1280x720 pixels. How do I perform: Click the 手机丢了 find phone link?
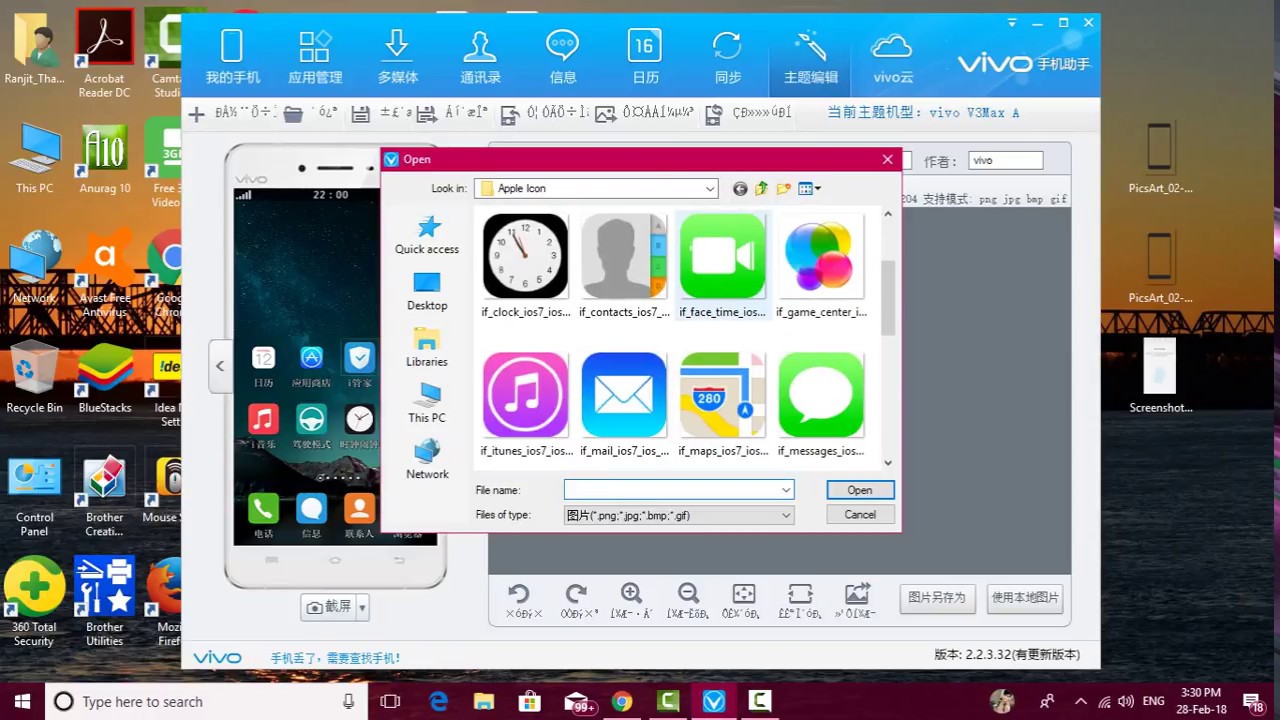point(335,658)
